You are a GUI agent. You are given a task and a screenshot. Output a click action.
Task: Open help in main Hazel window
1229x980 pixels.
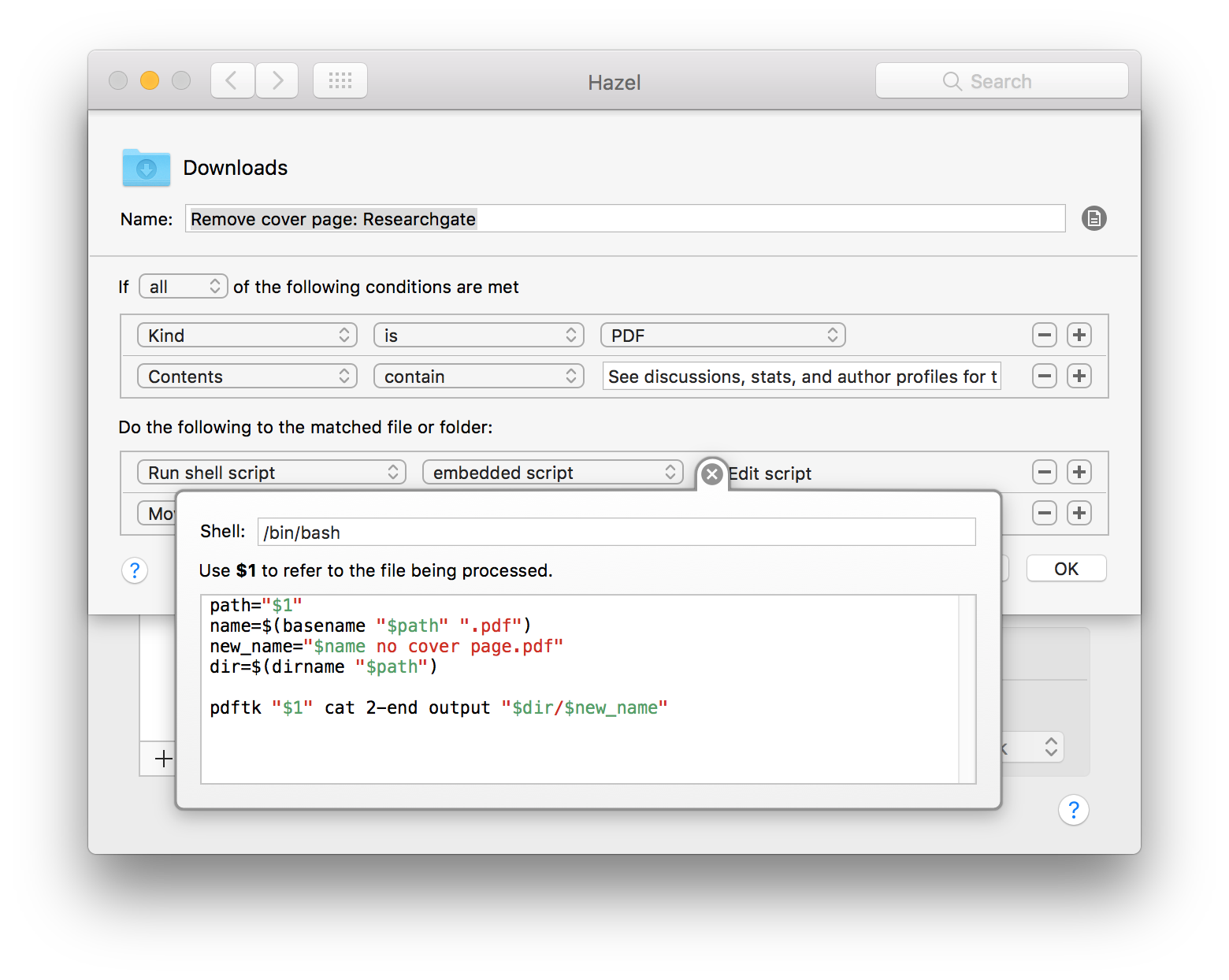pyautogui.click(x=1074, y=810)
